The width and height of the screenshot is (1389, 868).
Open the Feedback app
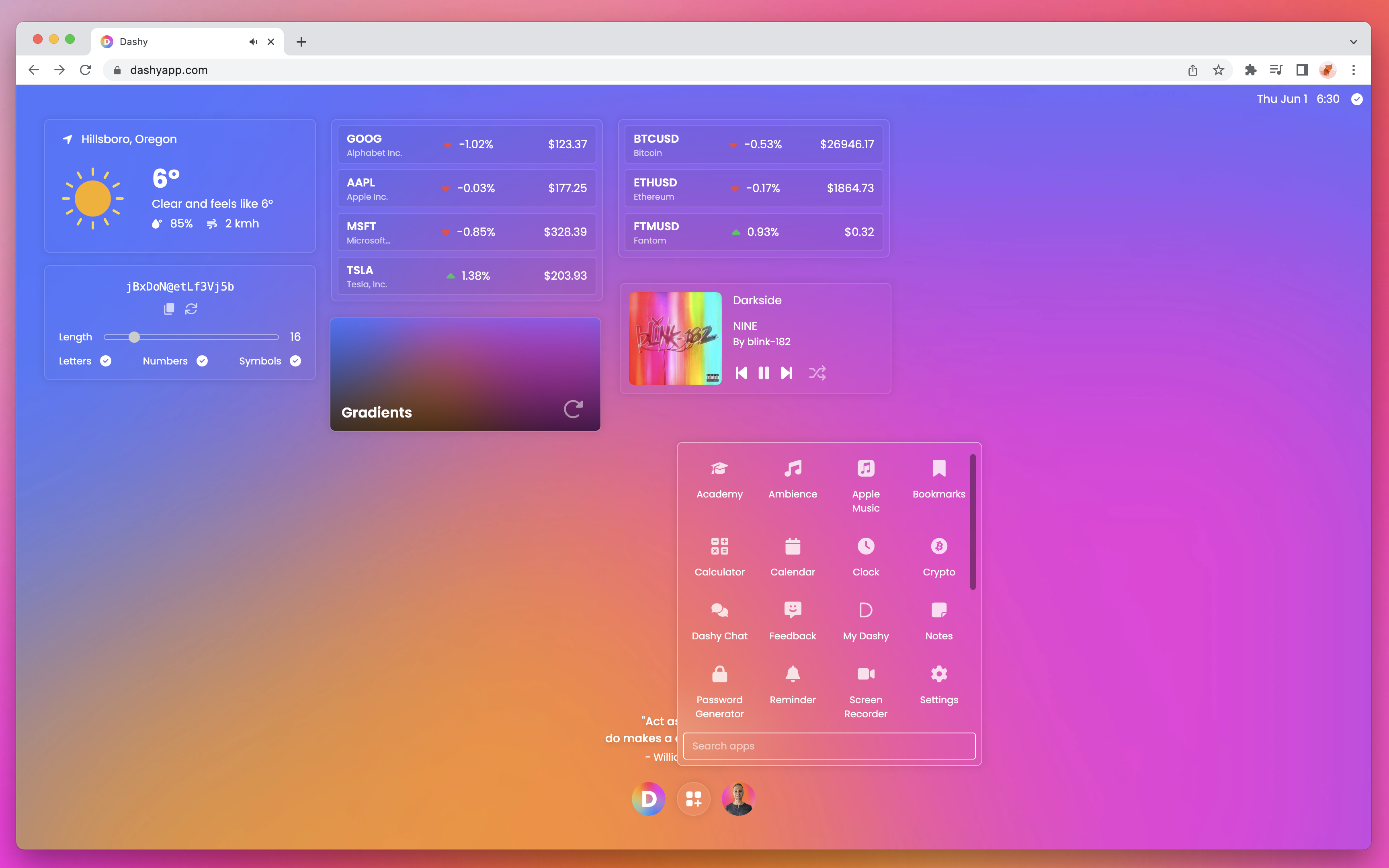(x=793, y=621)
